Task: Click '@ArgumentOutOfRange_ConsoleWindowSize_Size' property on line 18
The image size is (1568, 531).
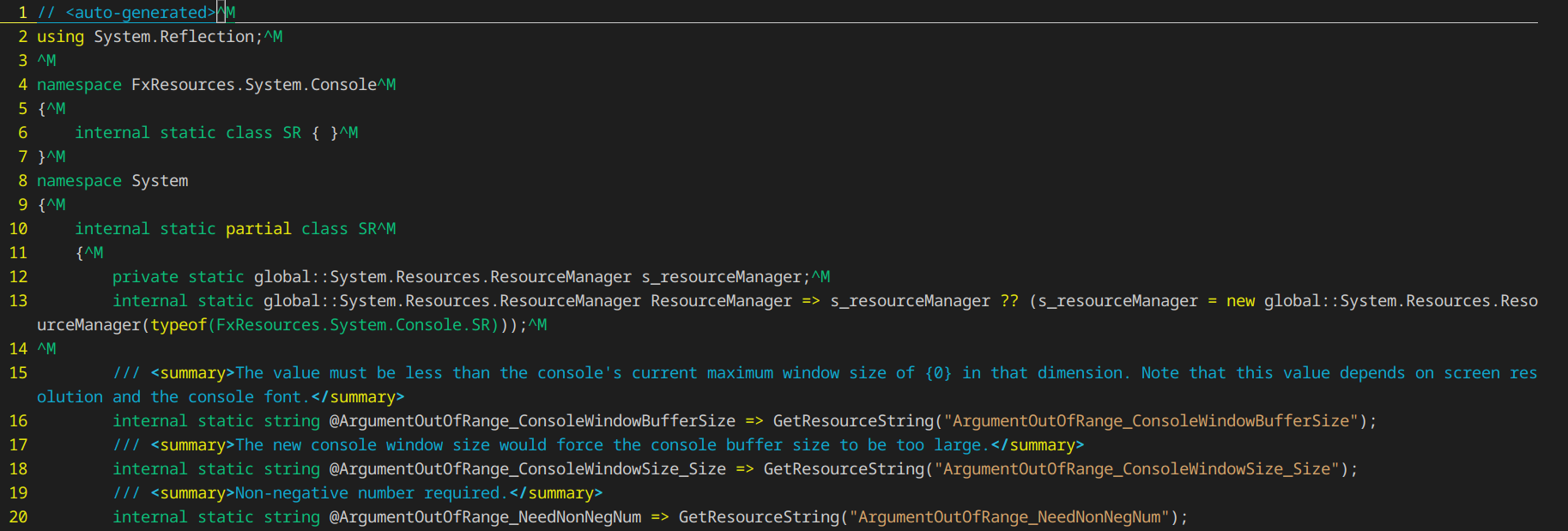Action: 528,469
